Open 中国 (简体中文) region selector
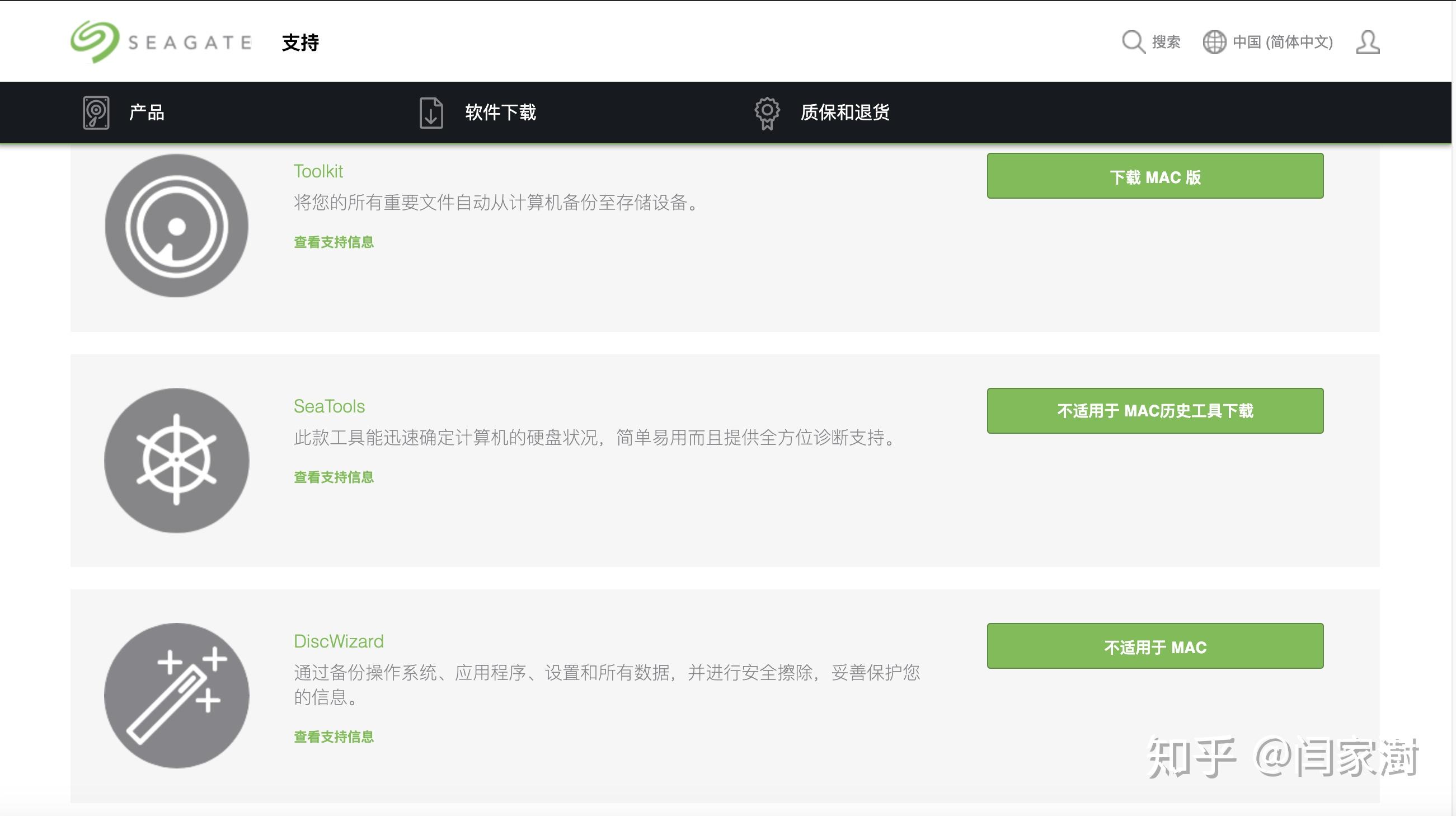 (1282, 42)
